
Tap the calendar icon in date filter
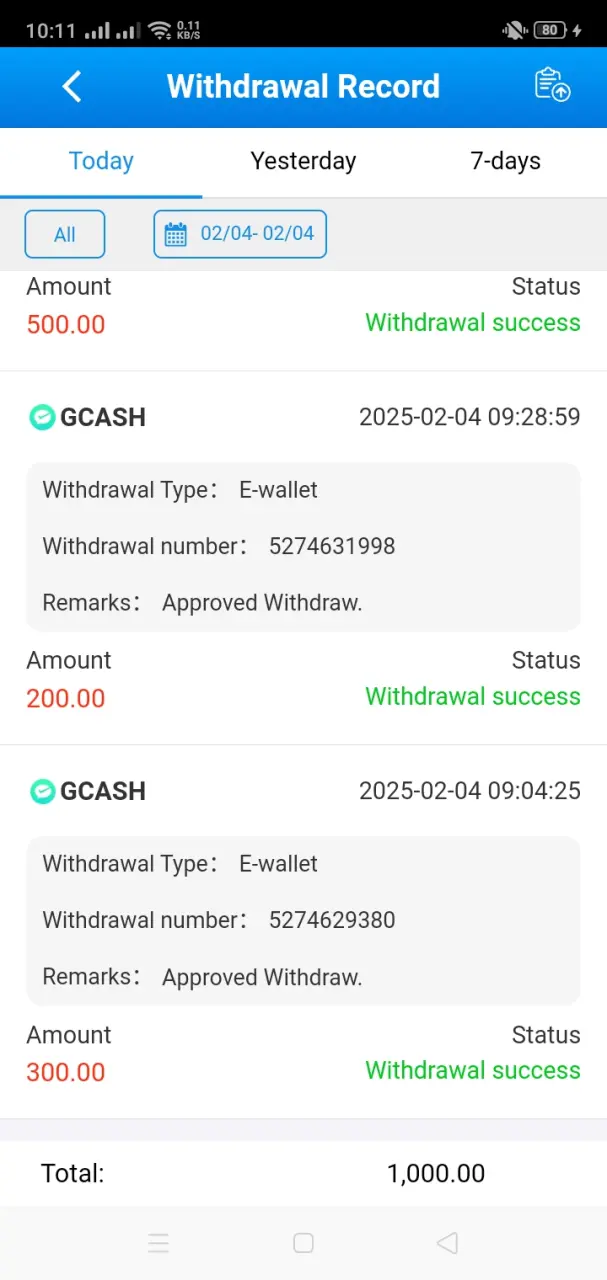coord(176,234)
